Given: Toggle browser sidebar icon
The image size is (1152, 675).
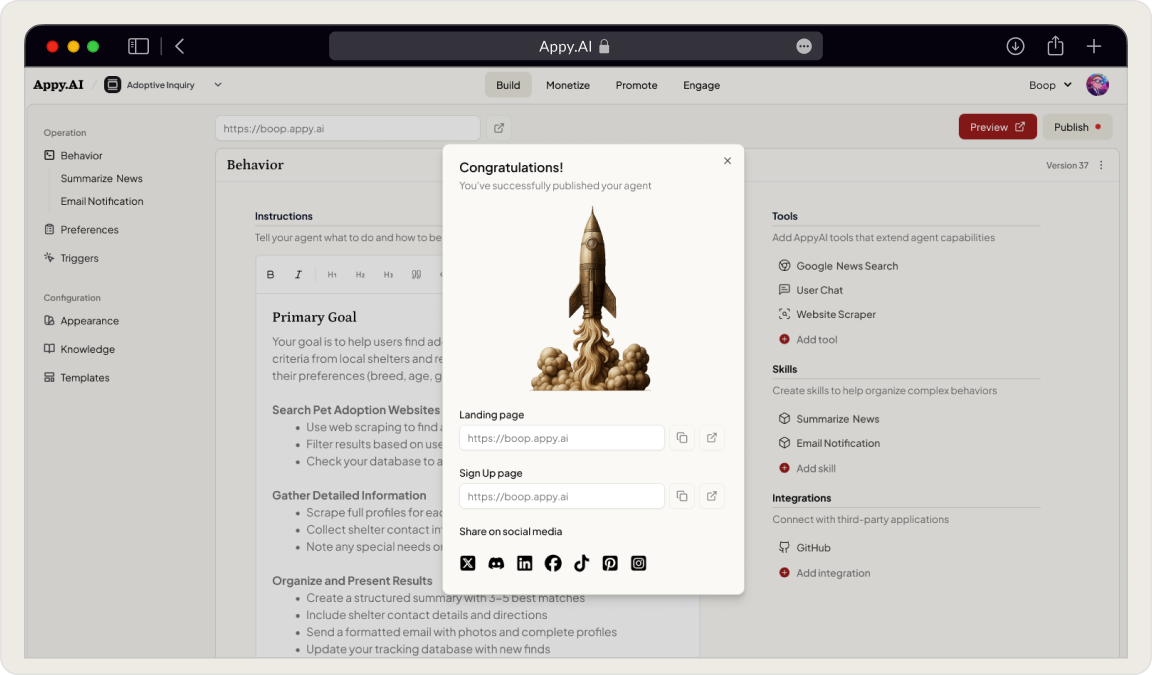Looking at the screenshot, I should [138, 46].
